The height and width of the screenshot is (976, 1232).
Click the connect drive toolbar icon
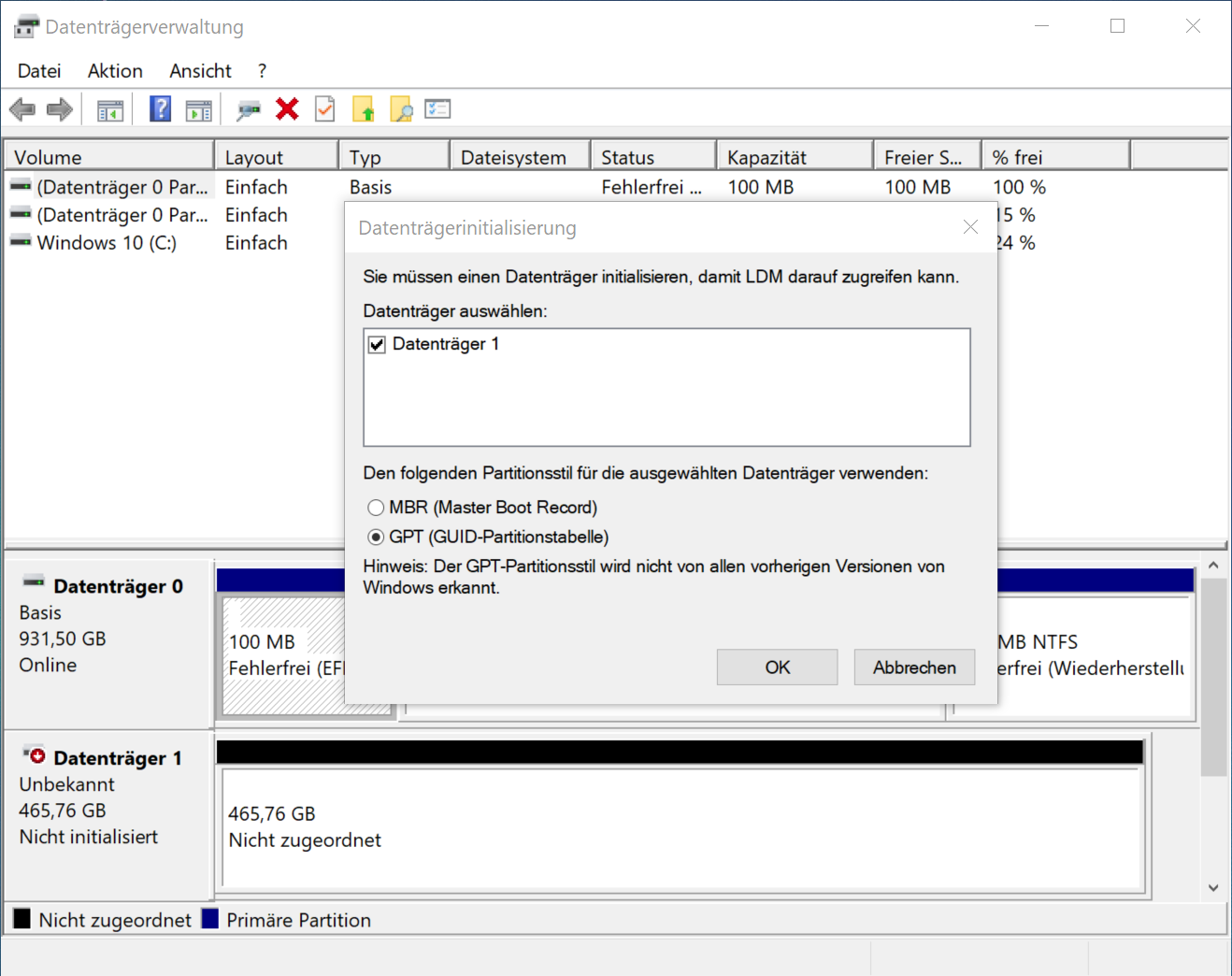coord(249,110)
